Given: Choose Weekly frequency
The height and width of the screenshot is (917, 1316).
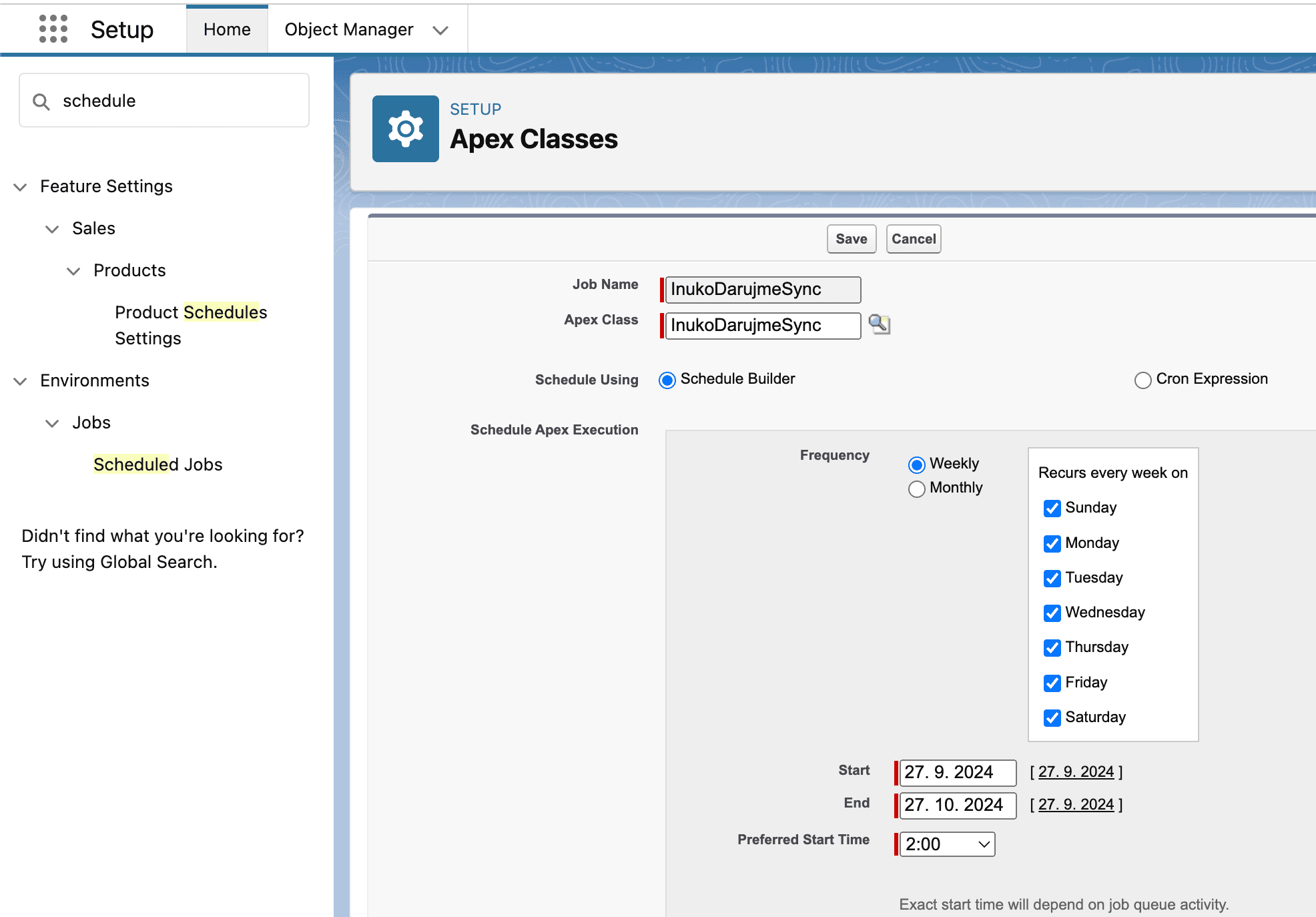Looking at the screenshot, I should (917, 465).
